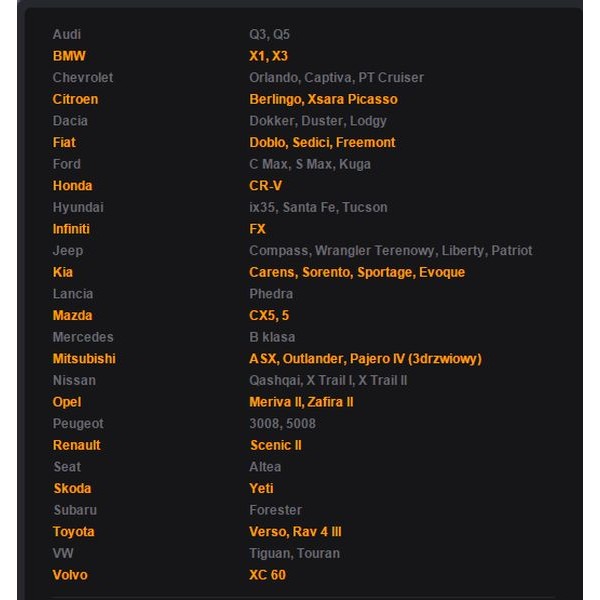Click the 'CX5, 5' models text
600x600 pixels.
click(269, 315)
